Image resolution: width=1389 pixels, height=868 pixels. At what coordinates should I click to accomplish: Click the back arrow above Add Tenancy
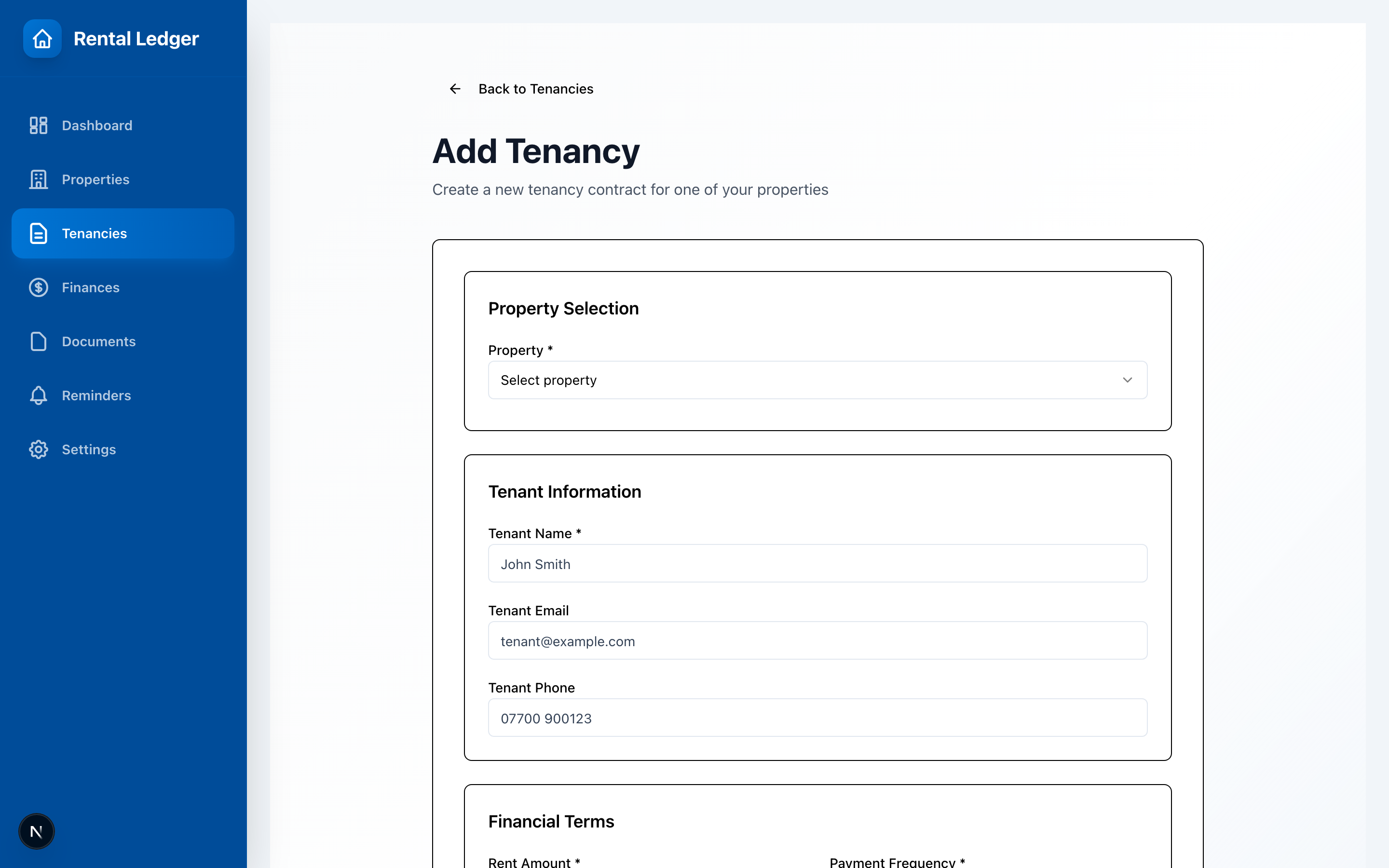(455, 88)
